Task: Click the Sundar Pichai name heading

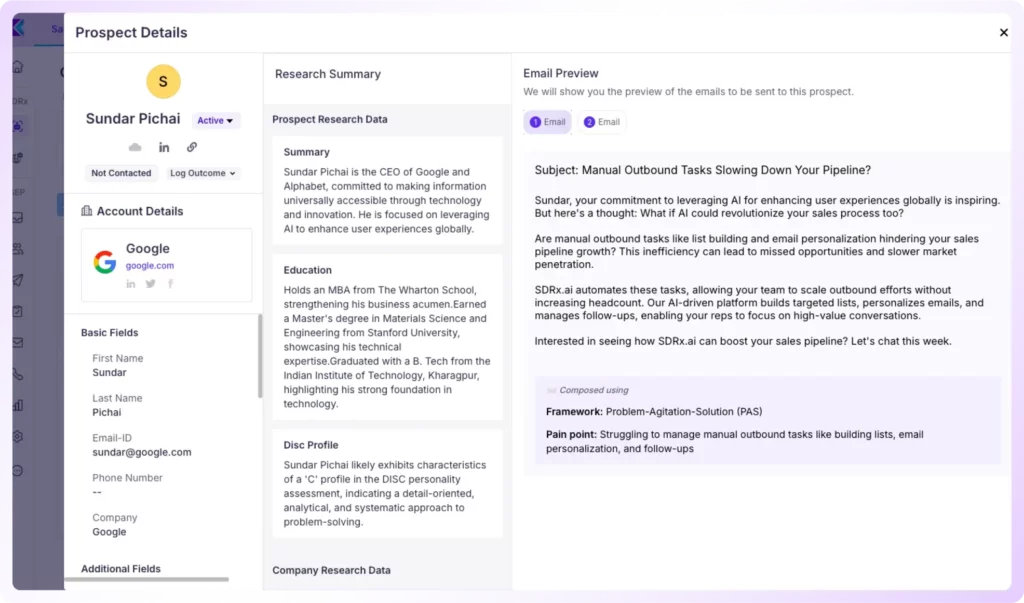Action: [133, 119]
